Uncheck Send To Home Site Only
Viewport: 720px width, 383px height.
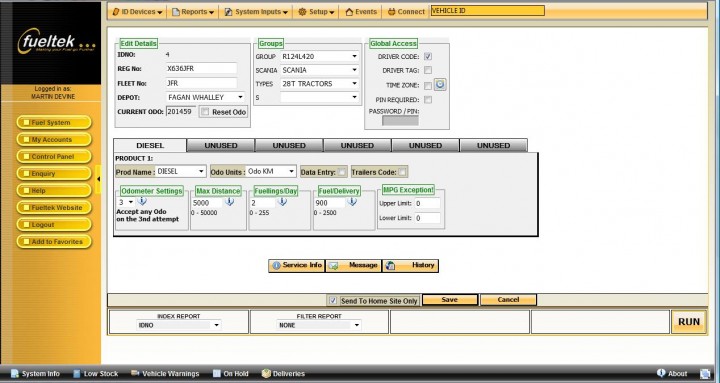pyautogui.click(x=333, y=301)
